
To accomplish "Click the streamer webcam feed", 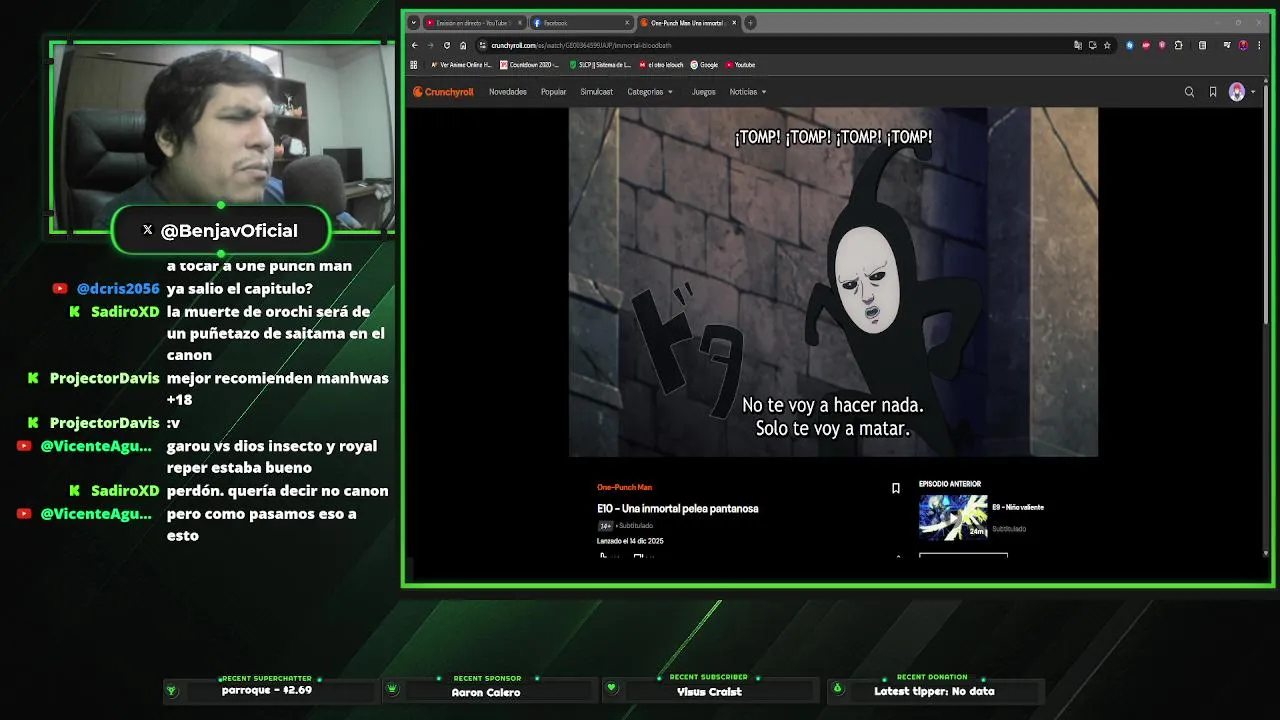I will [x=222, y=125].
